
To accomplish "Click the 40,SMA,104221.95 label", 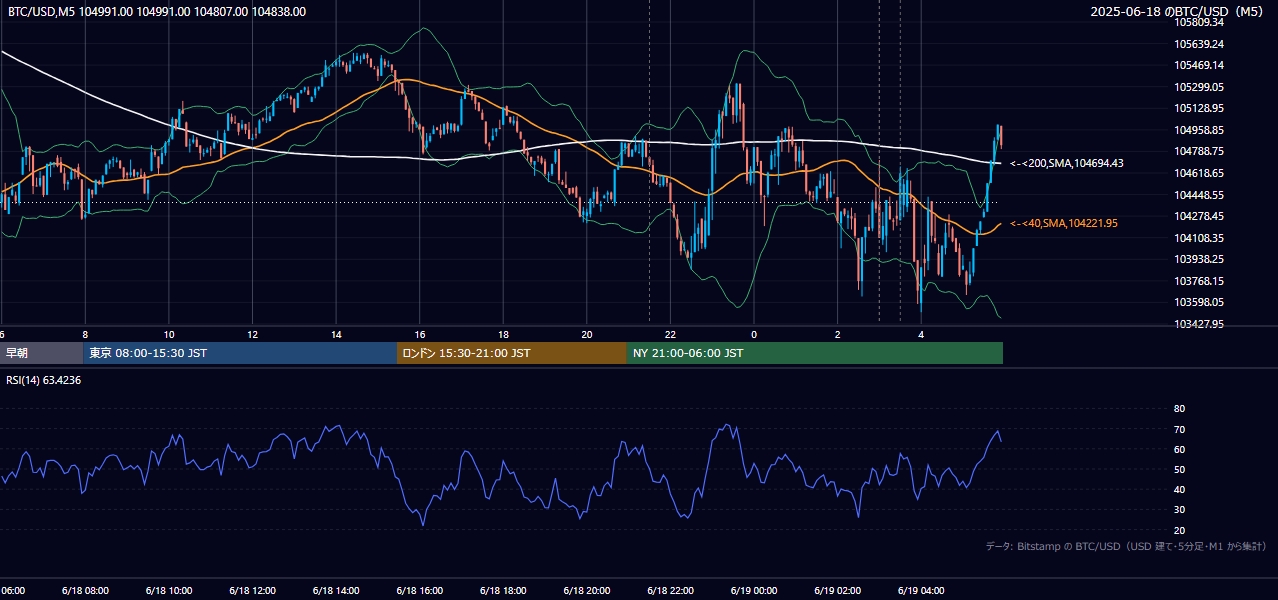I will point(1064,223).
